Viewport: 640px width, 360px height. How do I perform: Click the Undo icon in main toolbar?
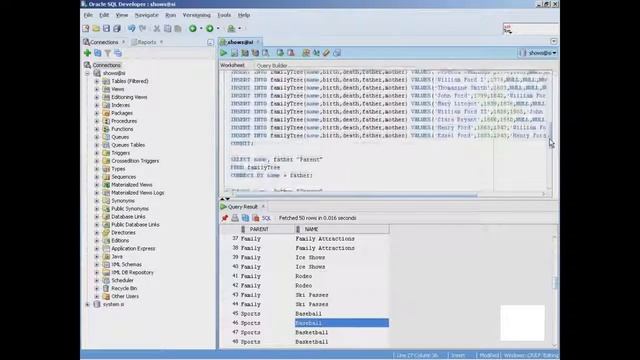tap(131, 29)
